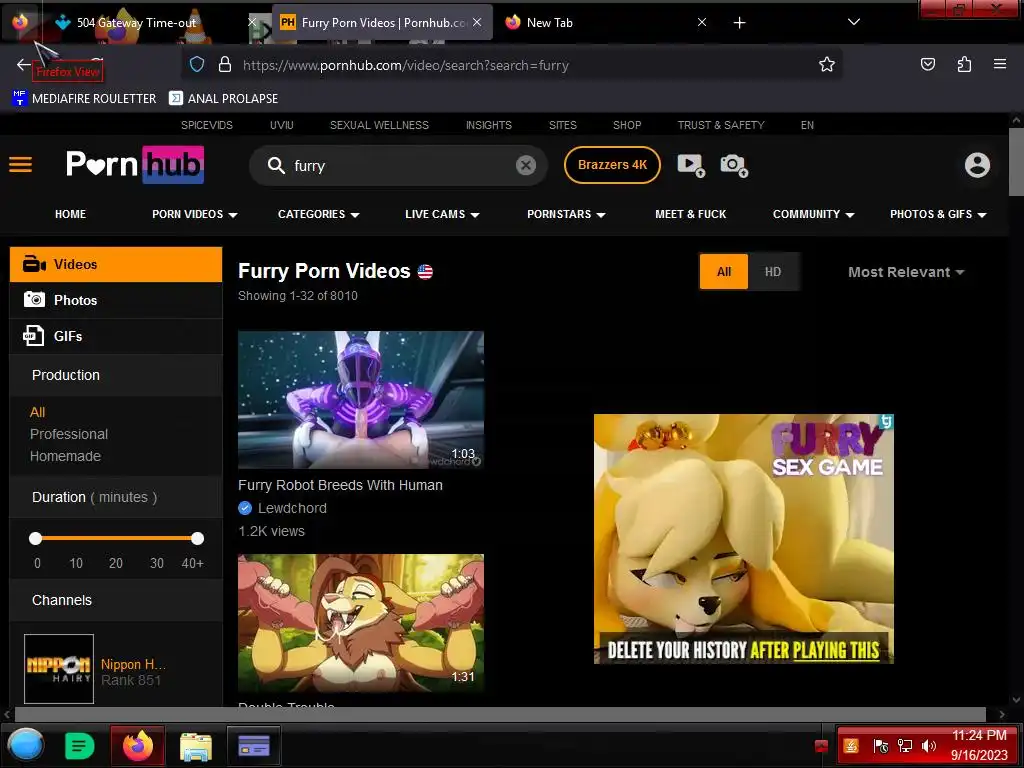Clear the search box with X icon

pos(526,165)
